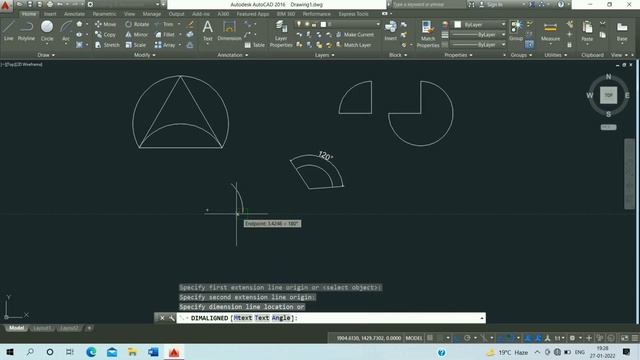
Task: Click the Fillet tool
Action: [x=165, y=35]
